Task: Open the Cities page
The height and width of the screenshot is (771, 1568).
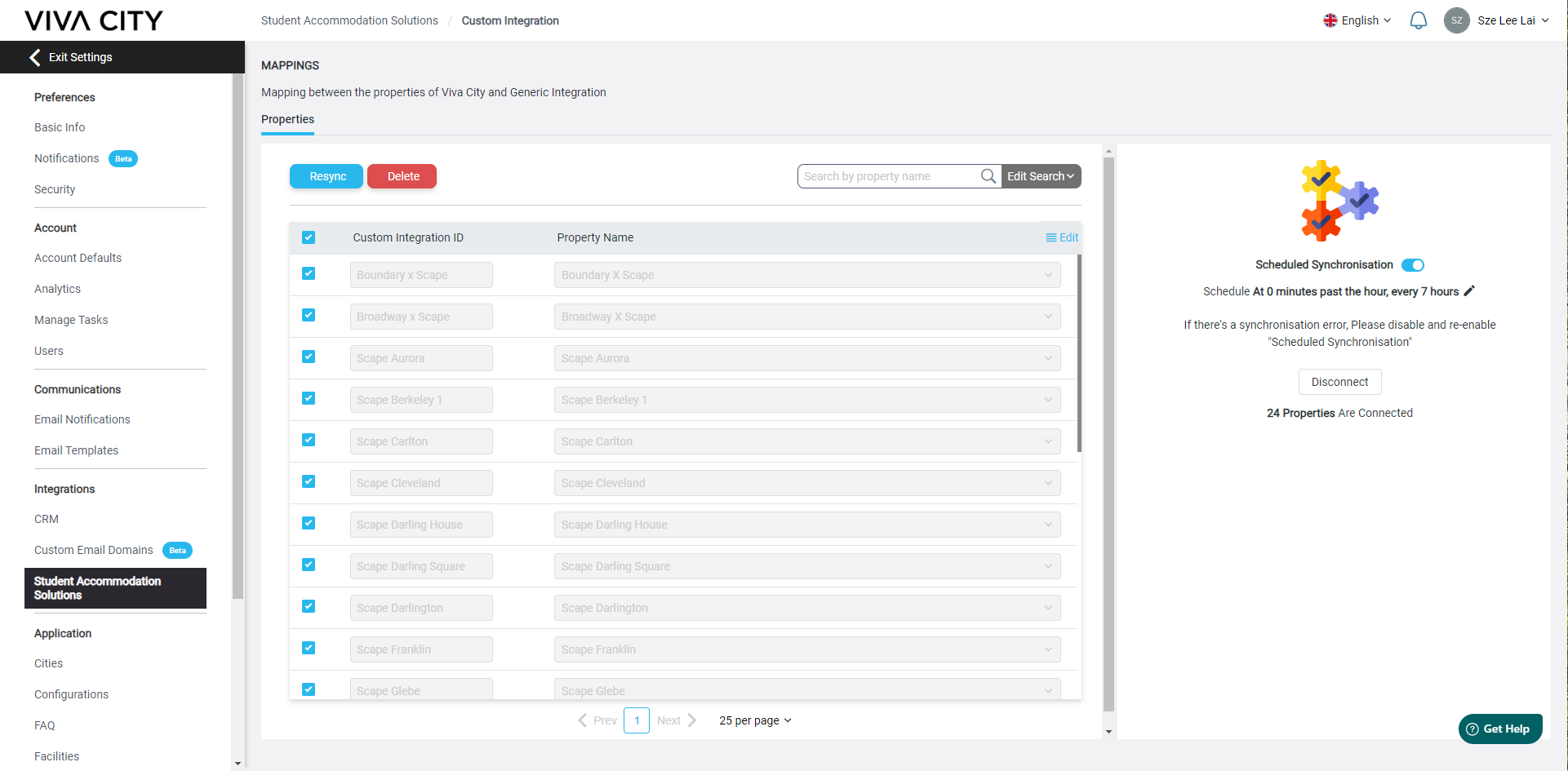Action: (49, 663)
